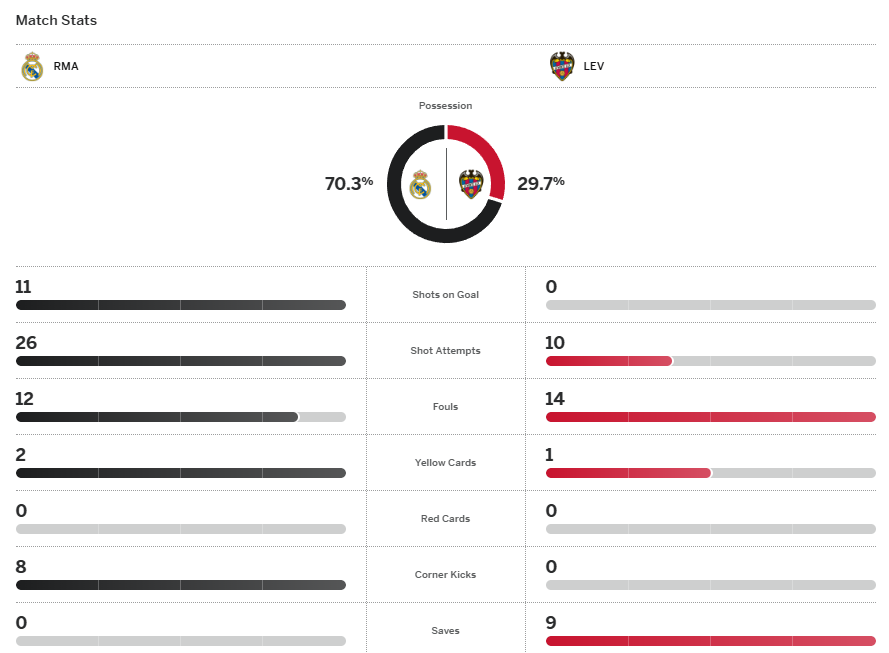889x653 pixels.
Task: Click Levante logo inside possession donut
Action: (x=471, y=185)
